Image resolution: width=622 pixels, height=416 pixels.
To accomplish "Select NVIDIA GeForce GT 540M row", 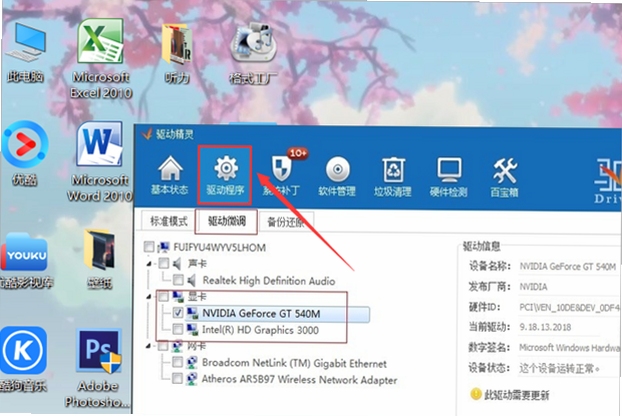I will 278,314.
